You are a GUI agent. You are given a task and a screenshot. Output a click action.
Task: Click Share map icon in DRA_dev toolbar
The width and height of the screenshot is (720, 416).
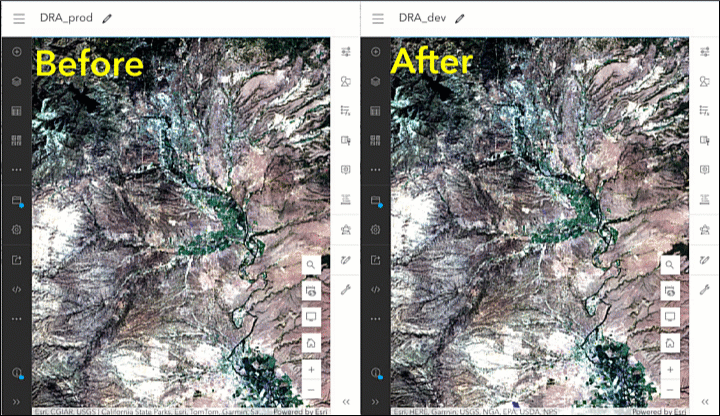[376, 260]
